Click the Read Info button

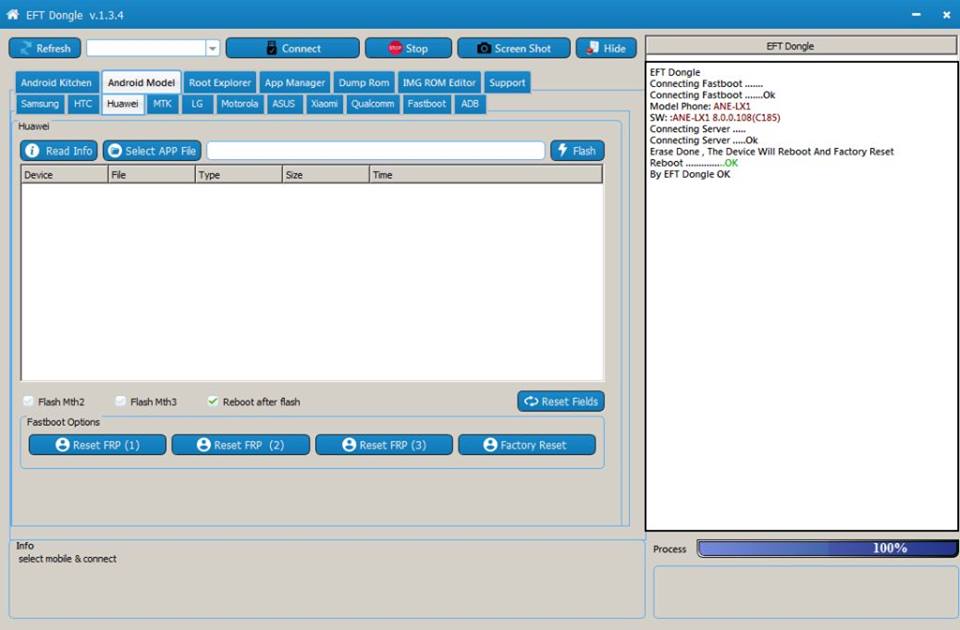tap(59, 151)
